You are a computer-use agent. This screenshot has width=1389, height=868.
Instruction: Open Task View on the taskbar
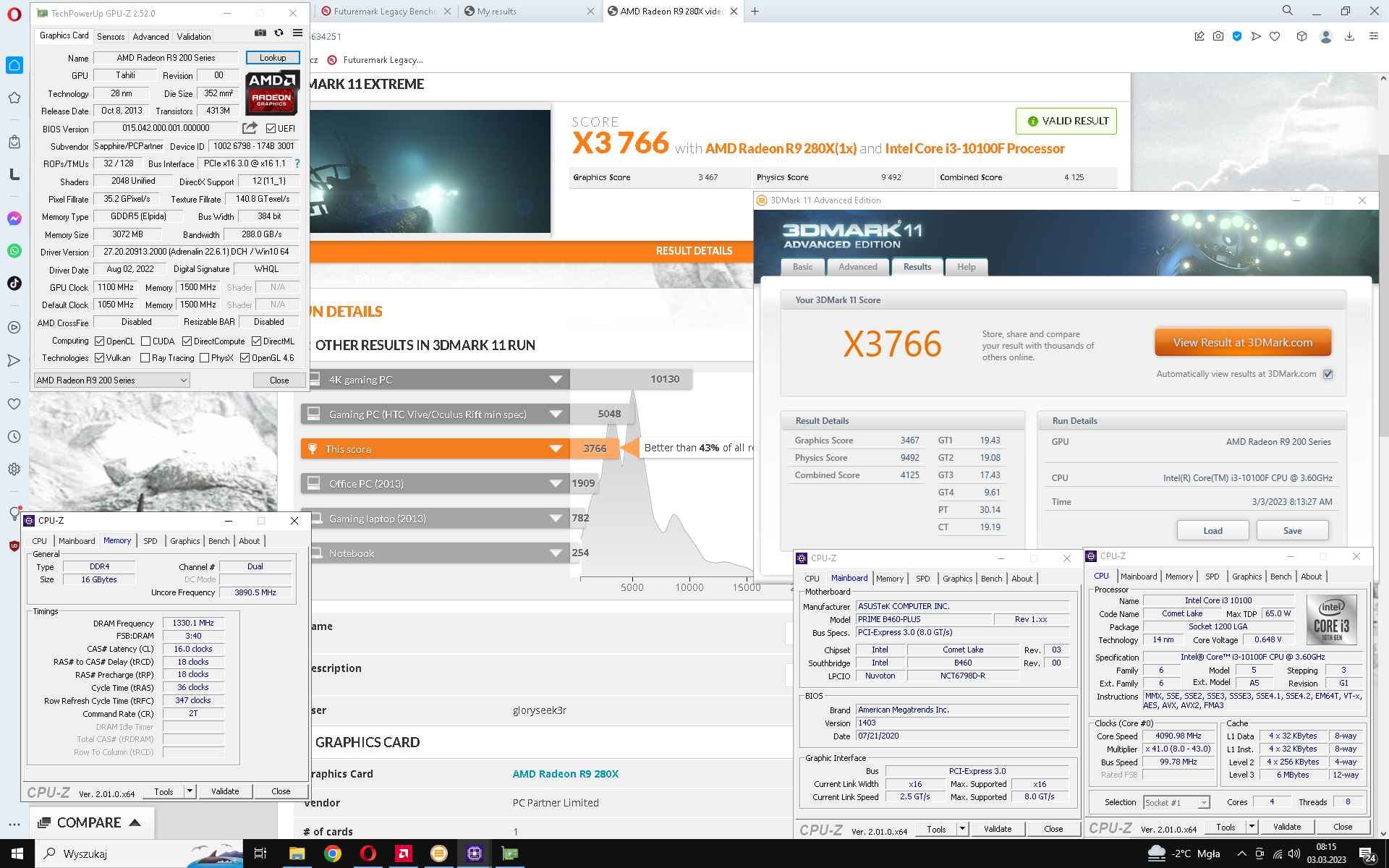pyautogui.click(x=260, y=854)
